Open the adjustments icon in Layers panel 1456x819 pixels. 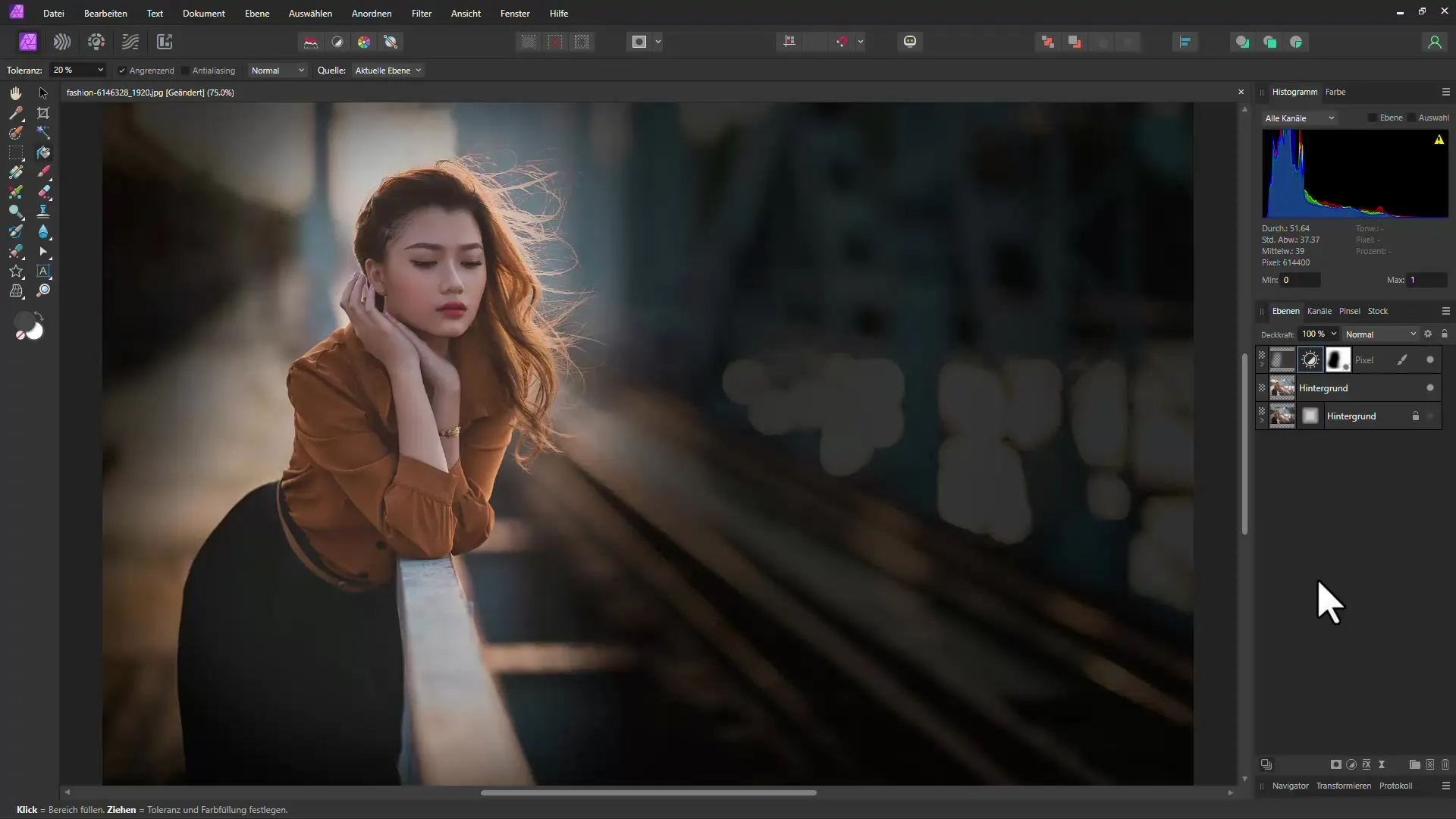pos(1351,764)
